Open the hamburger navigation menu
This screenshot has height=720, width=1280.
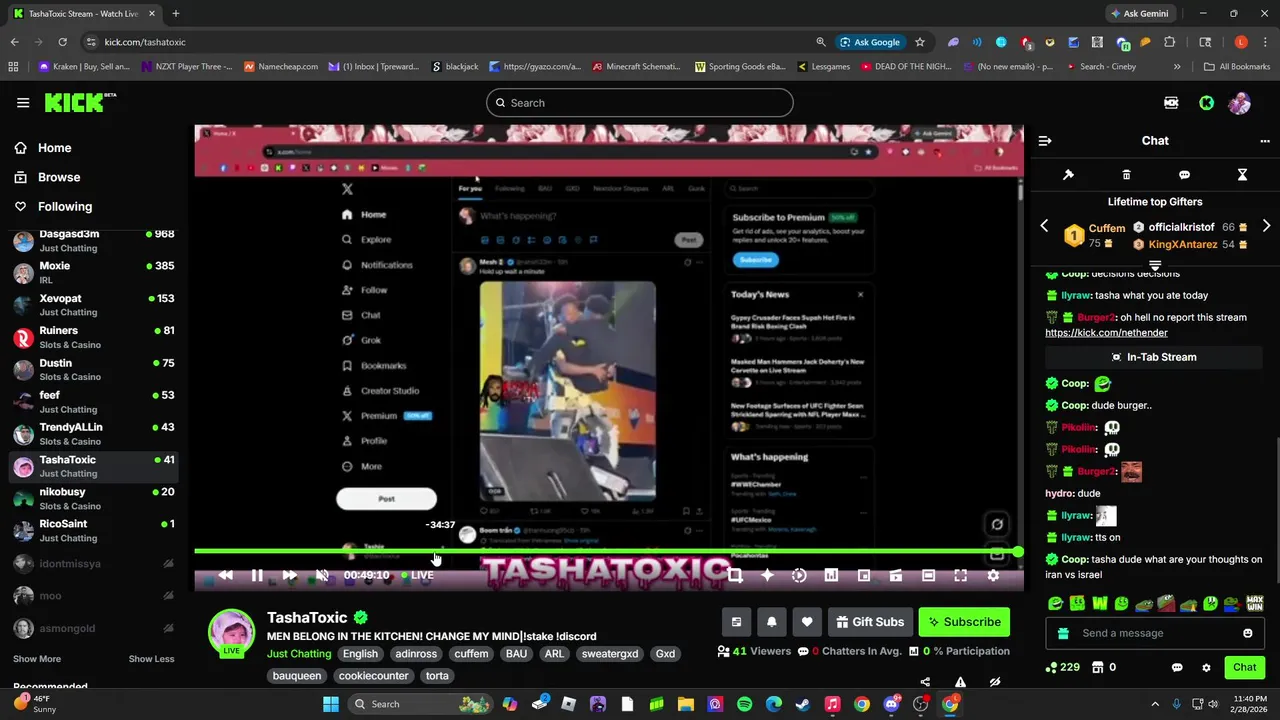pos(23,103)
